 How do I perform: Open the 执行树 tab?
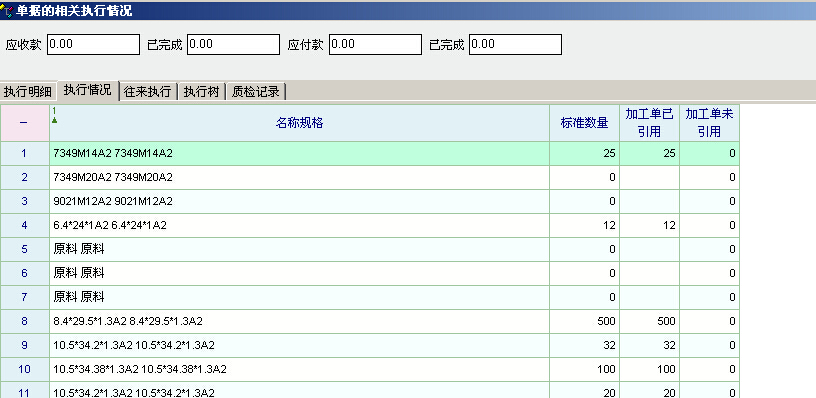pos(201,92)
